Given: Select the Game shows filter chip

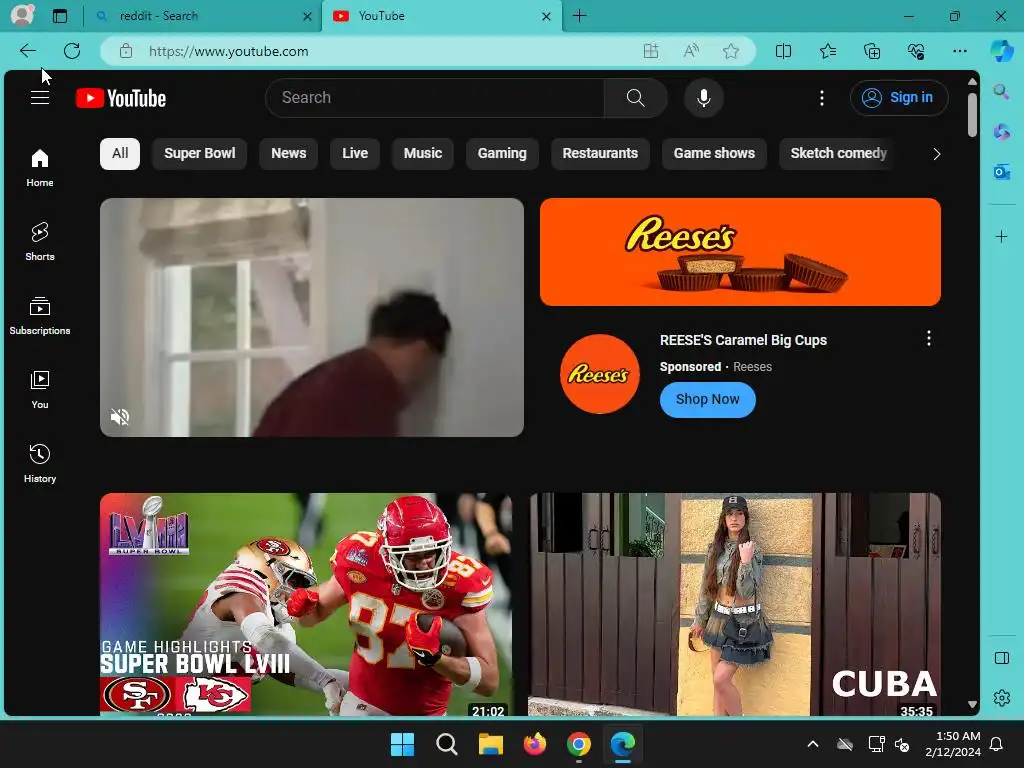Looking at the screenshot, I should coord(714,153).
